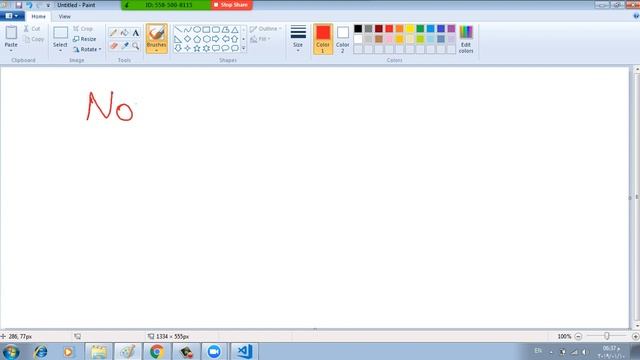The height and width of the screenshot is (360, 640).
Task: Expand the Shapes gallery more arrow
Action: 244,49
